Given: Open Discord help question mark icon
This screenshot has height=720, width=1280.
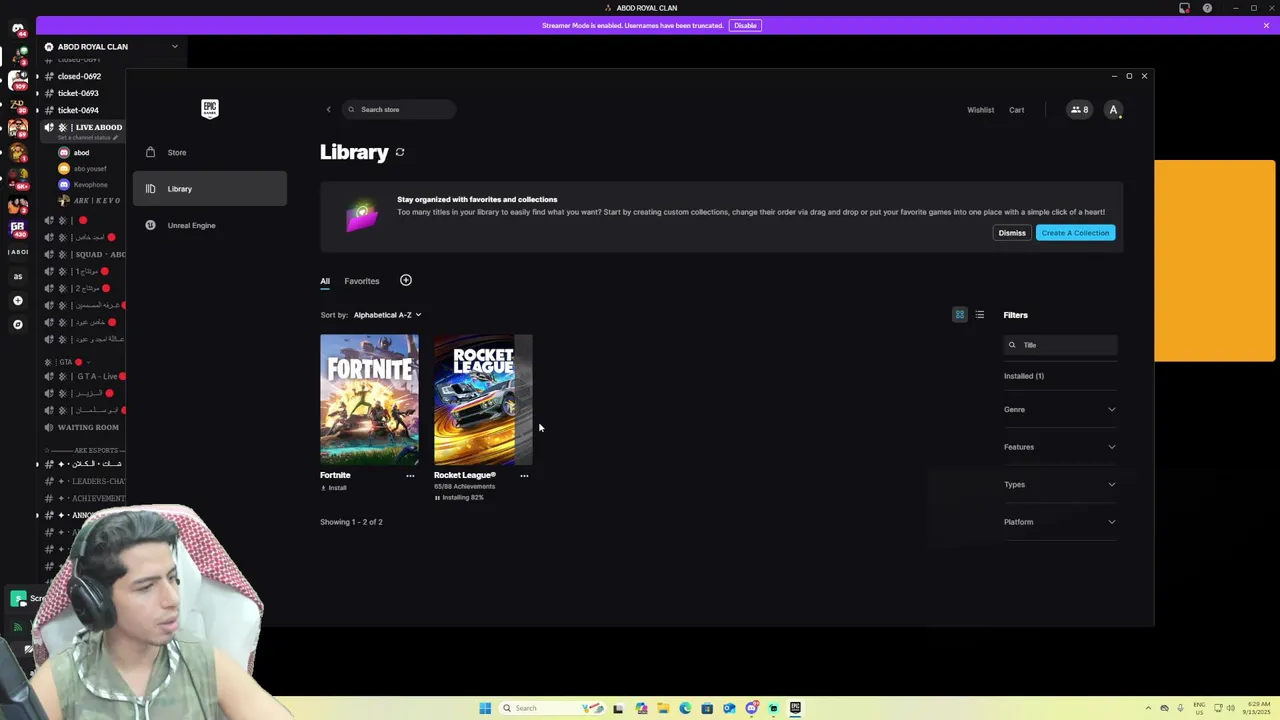Looking at the screenshot, I should 1207,8.
